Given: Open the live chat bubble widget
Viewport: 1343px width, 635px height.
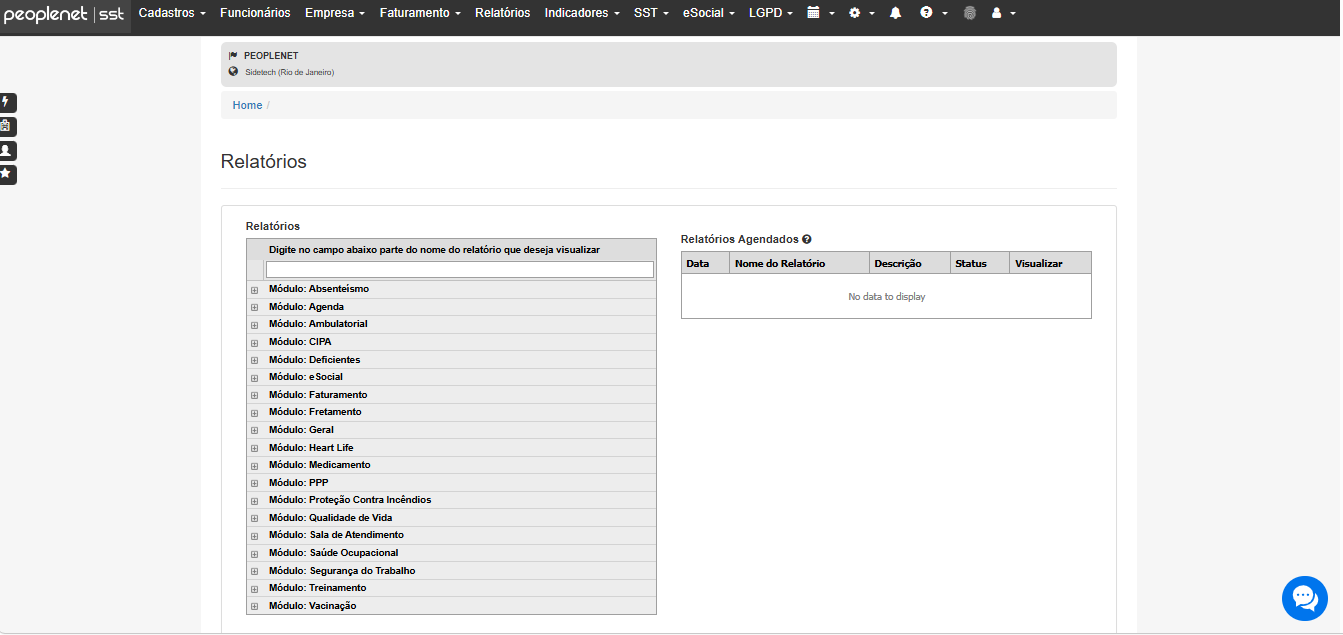Looking at the screenshot, I should click(1304, 598).
